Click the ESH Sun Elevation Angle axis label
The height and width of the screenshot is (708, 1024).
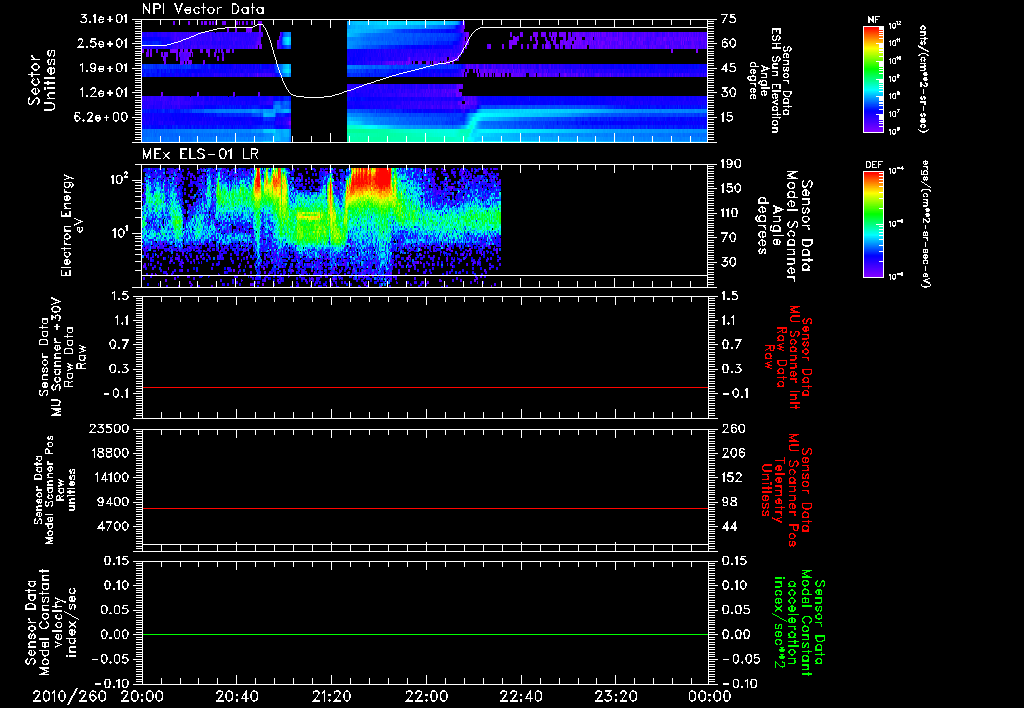pyautogui.click(x=771, y=80)
